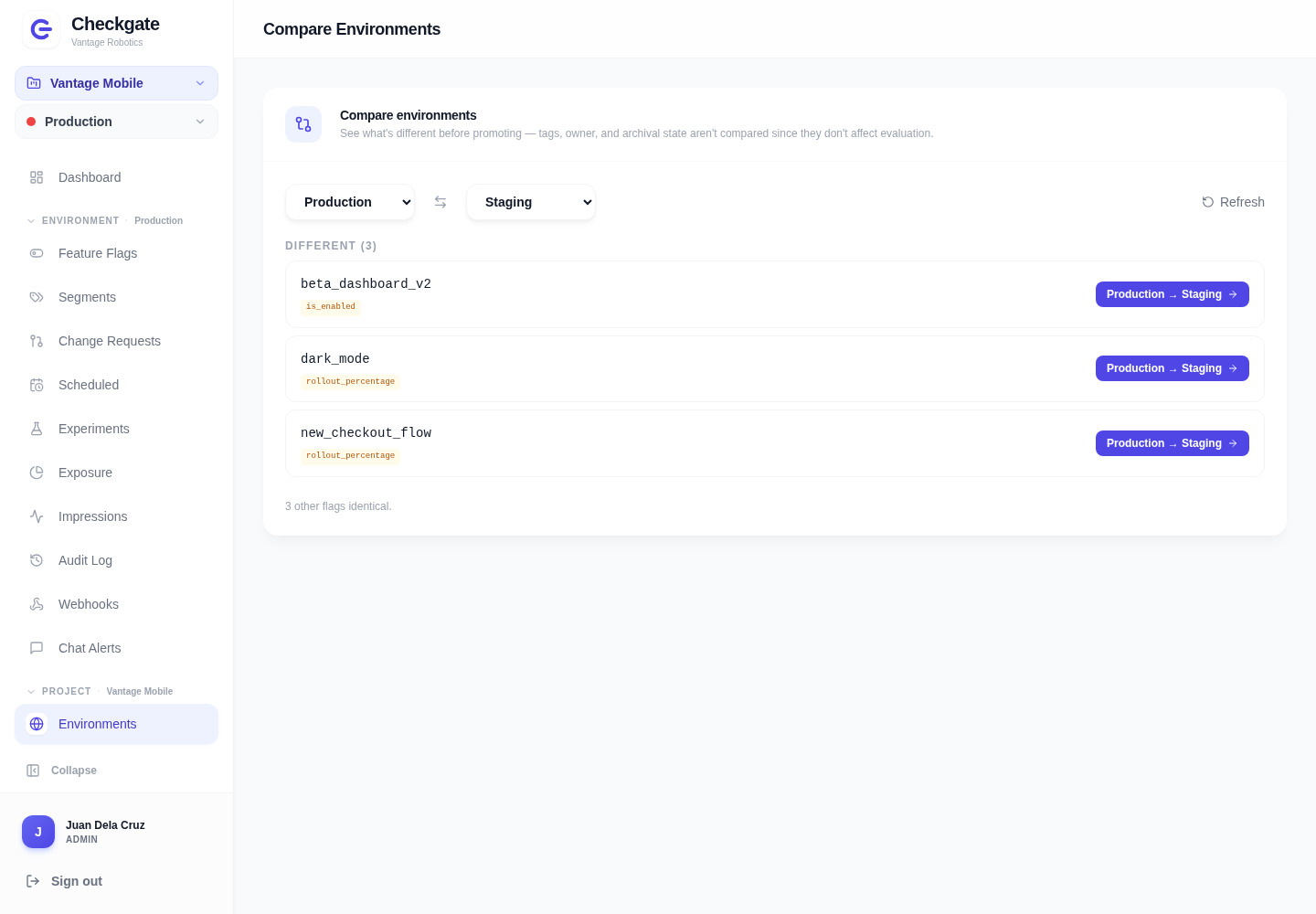Click the Experiments flask icon
The image size is (1316, 914).
37,429
